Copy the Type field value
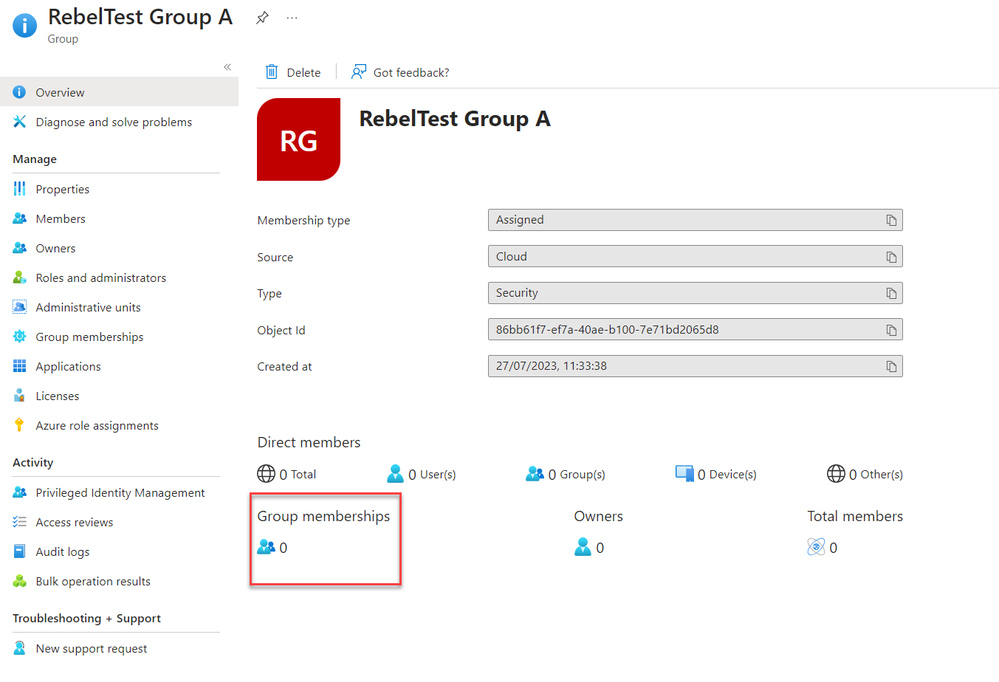 coord(891,294)
